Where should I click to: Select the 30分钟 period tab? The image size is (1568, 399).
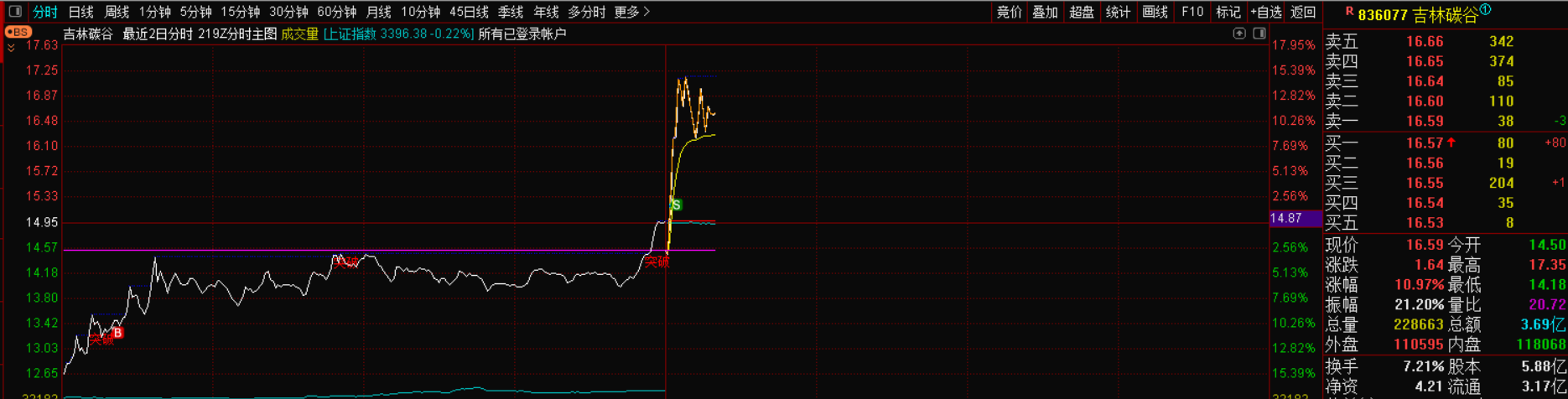pyautogui.click(x=288, y=12)
